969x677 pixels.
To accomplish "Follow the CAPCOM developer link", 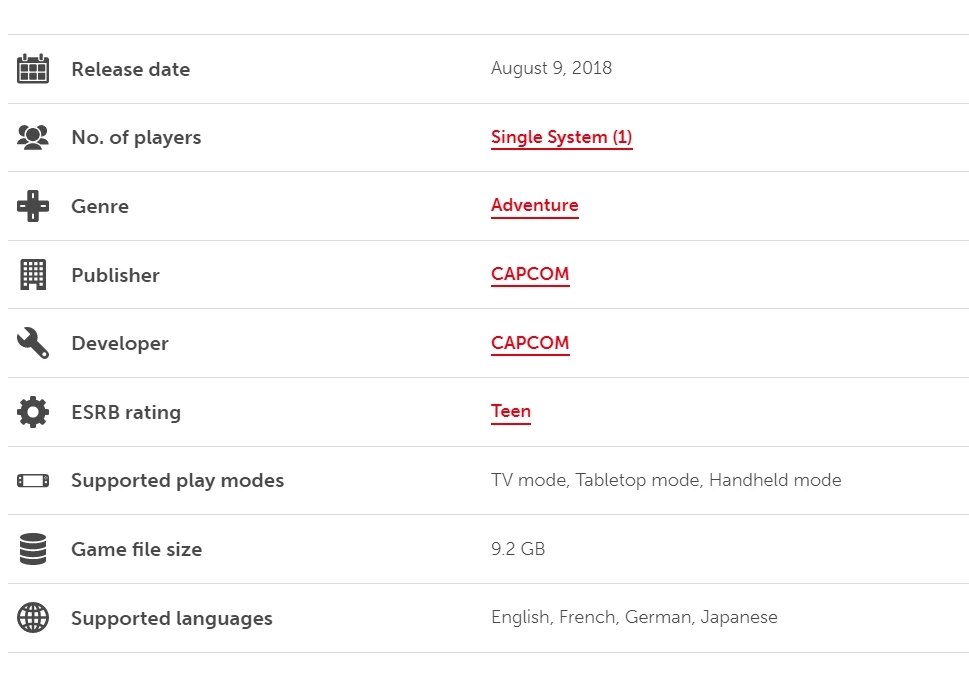I will pos(530,343).
